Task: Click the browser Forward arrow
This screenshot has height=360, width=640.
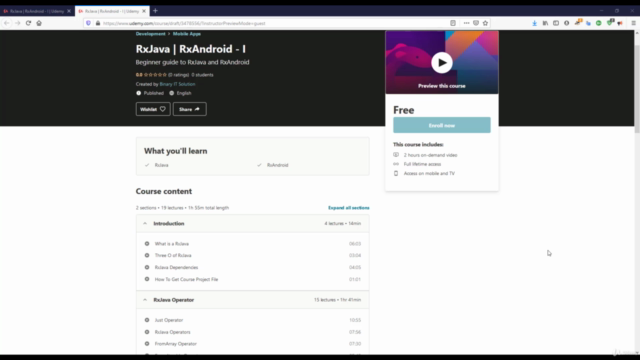Action: tap(18, 23)
